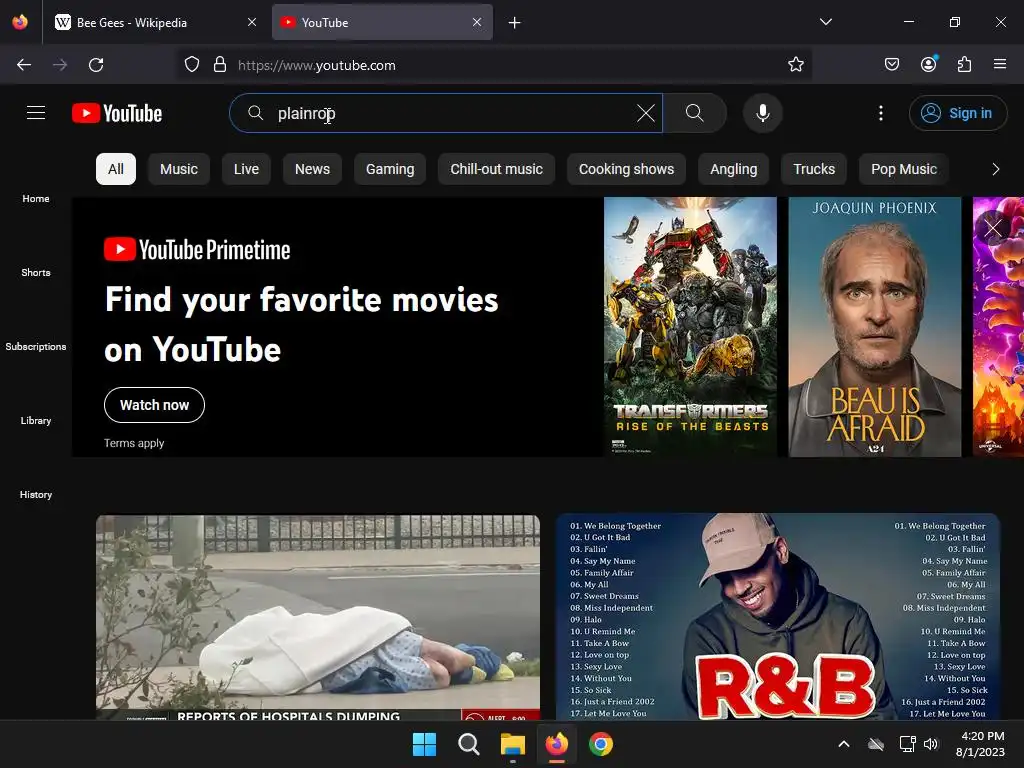This screenshot has width=1024, height=768.
Task: Open network status in tray
Action: pyautogui.click(x=906, y=744)
